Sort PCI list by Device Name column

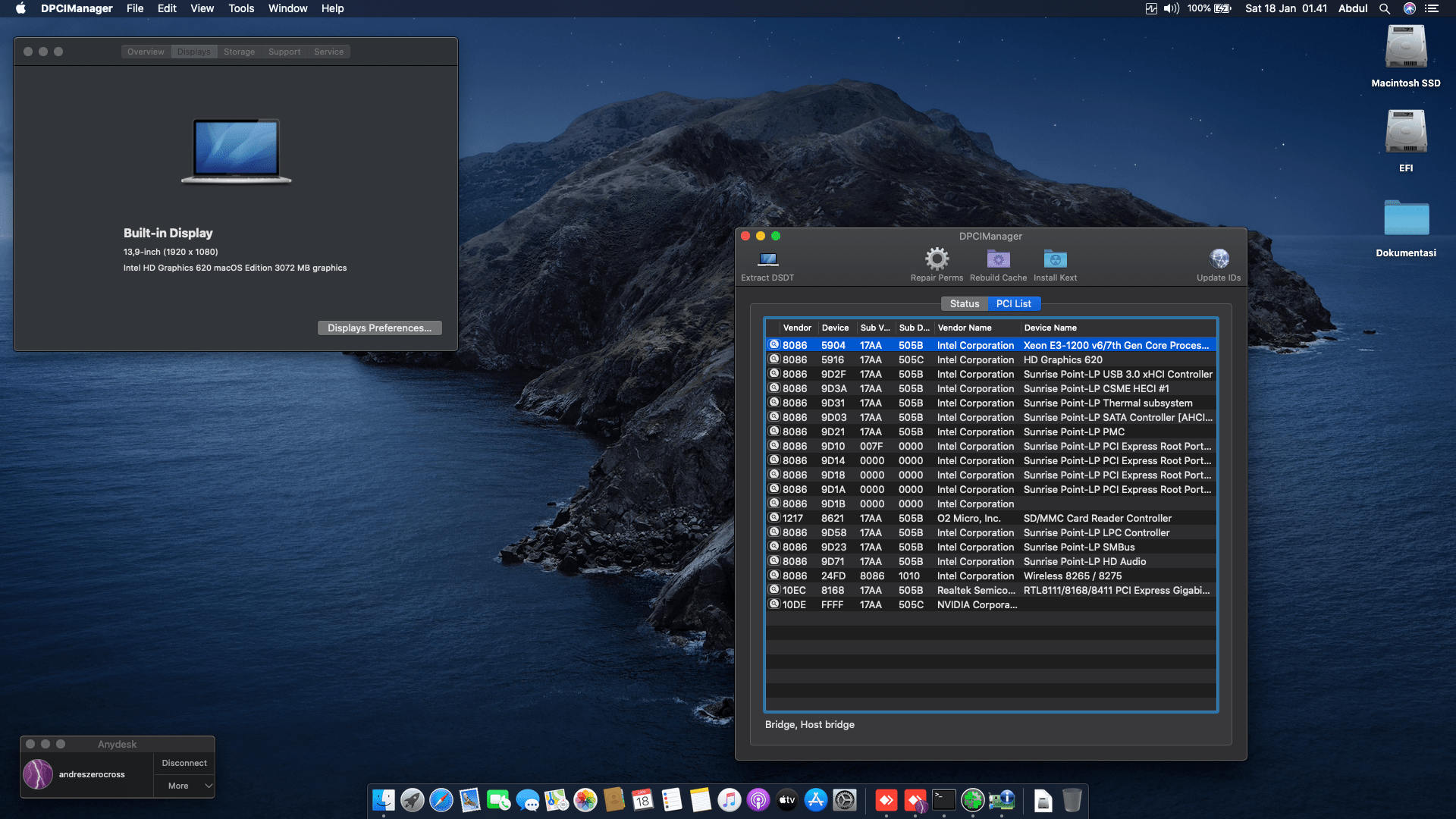click(1118, 328)
